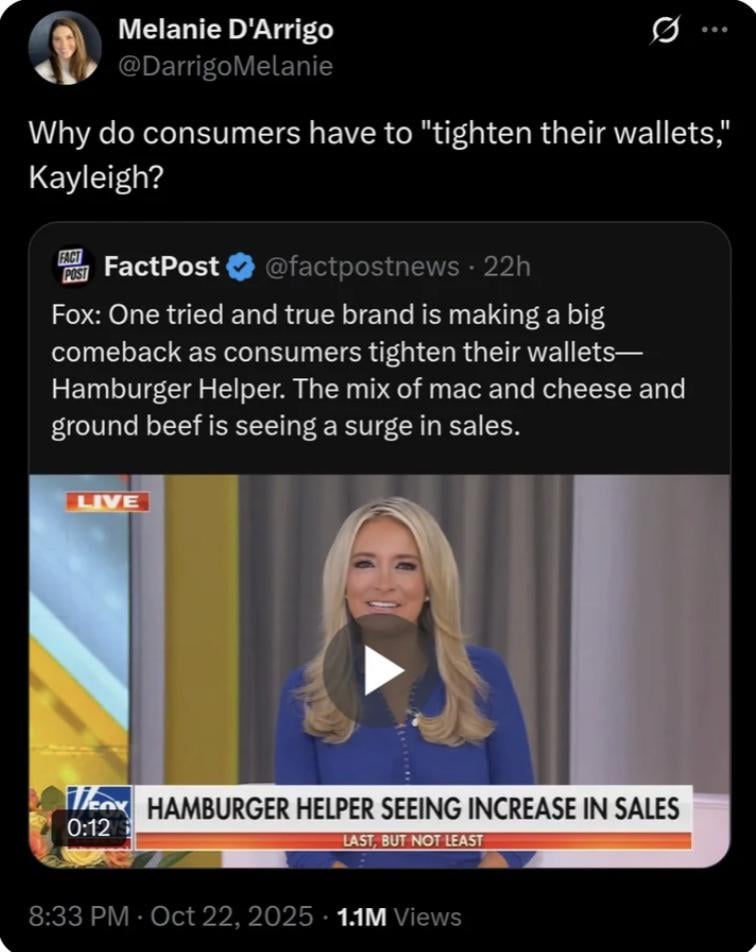
Task: Click the main tweet text mentioning Kayleigh
Action: [378, 155]
